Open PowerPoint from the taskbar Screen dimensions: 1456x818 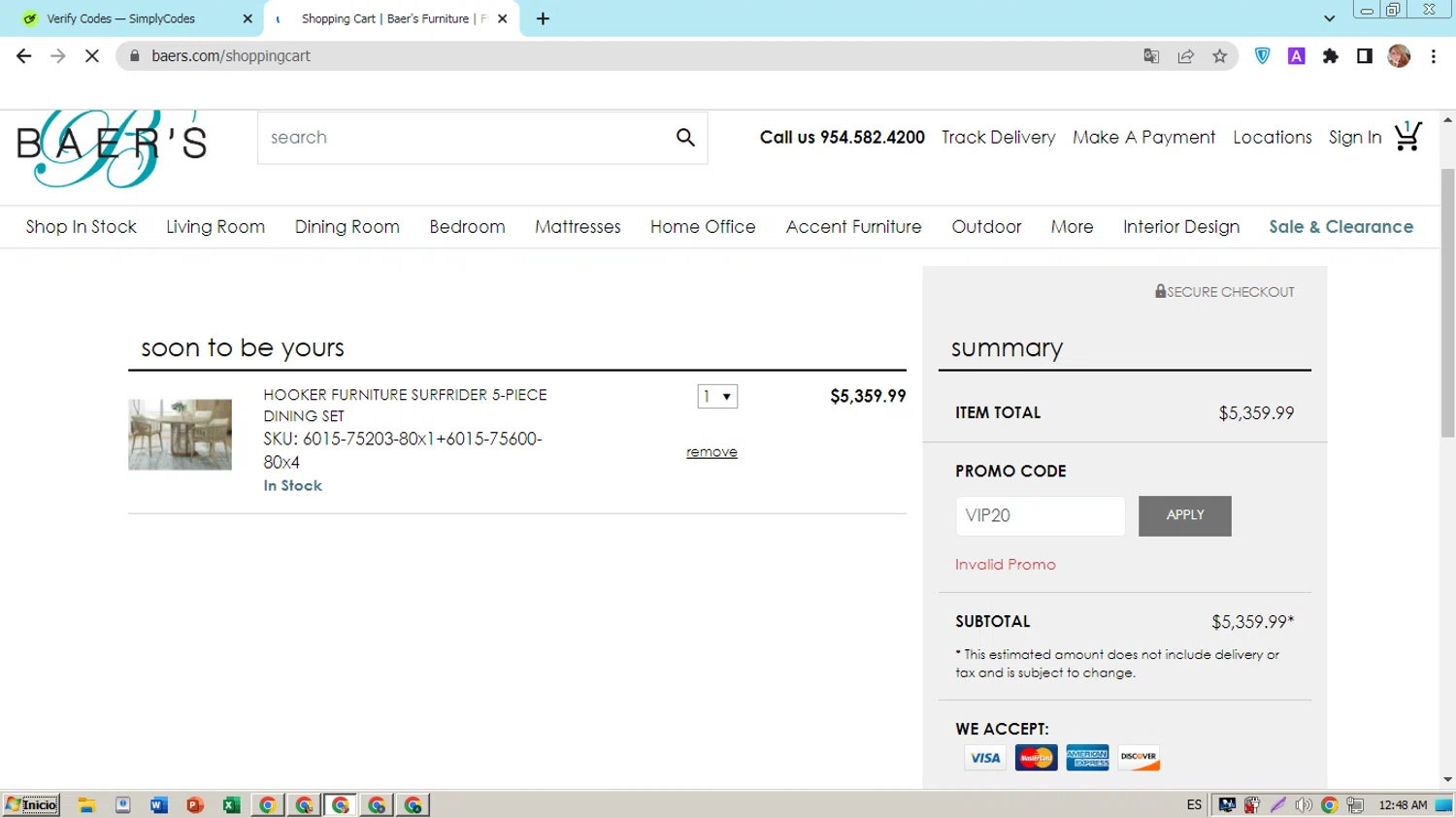tap(194, 805)
